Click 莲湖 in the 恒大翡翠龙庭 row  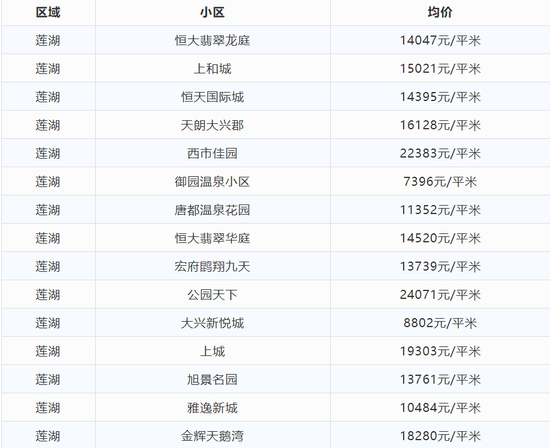click(48, 40)
